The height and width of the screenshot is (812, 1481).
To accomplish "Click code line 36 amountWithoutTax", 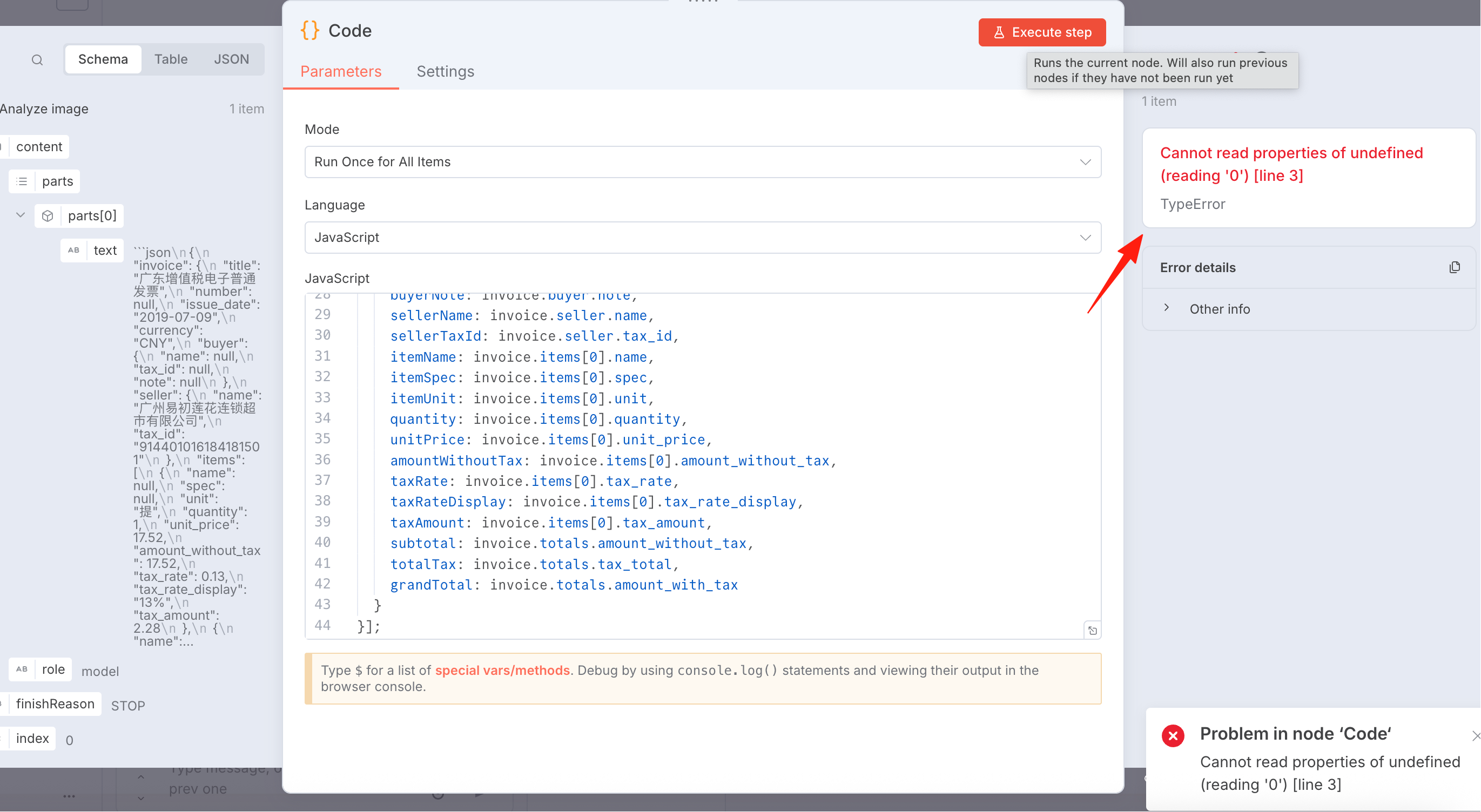I will (613, 461).
